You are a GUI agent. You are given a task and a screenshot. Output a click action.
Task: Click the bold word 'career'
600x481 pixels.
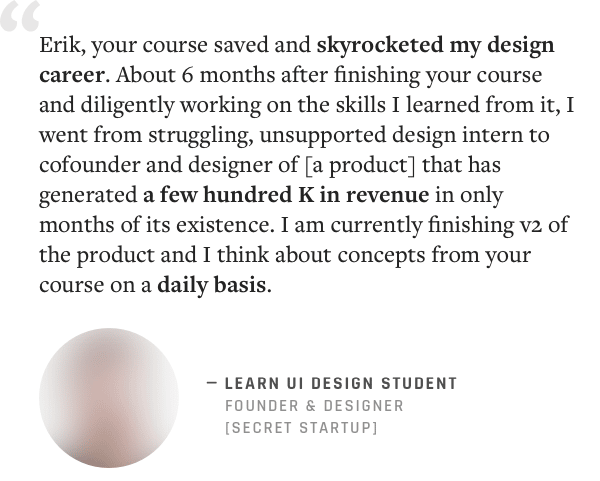72,75
